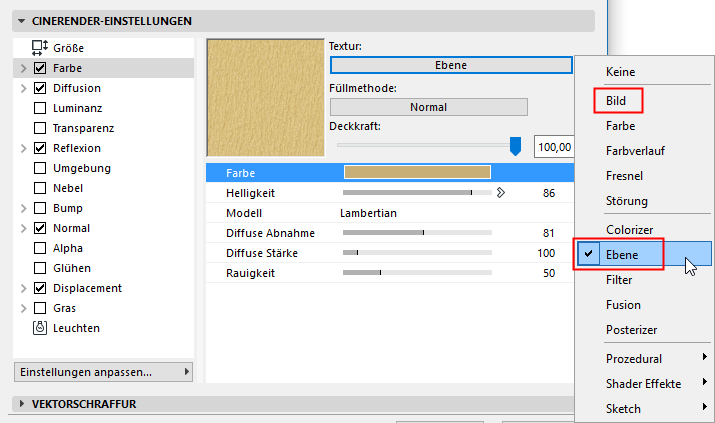Click the Farbe tan color swatch
Viewport: 715px width, 423px height.
pos(417,172)
